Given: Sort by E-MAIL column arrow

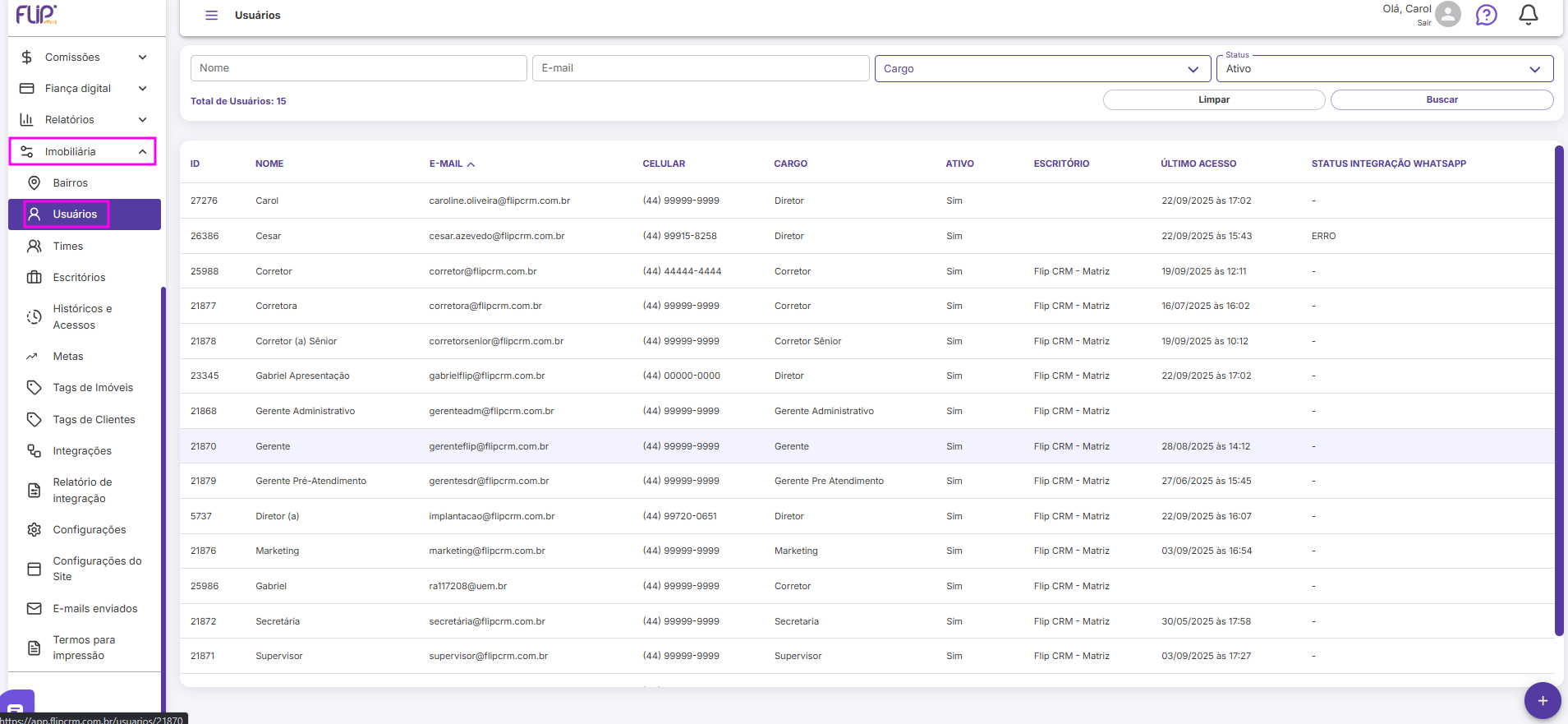Looking at the screenshot, I should (471, 164).
